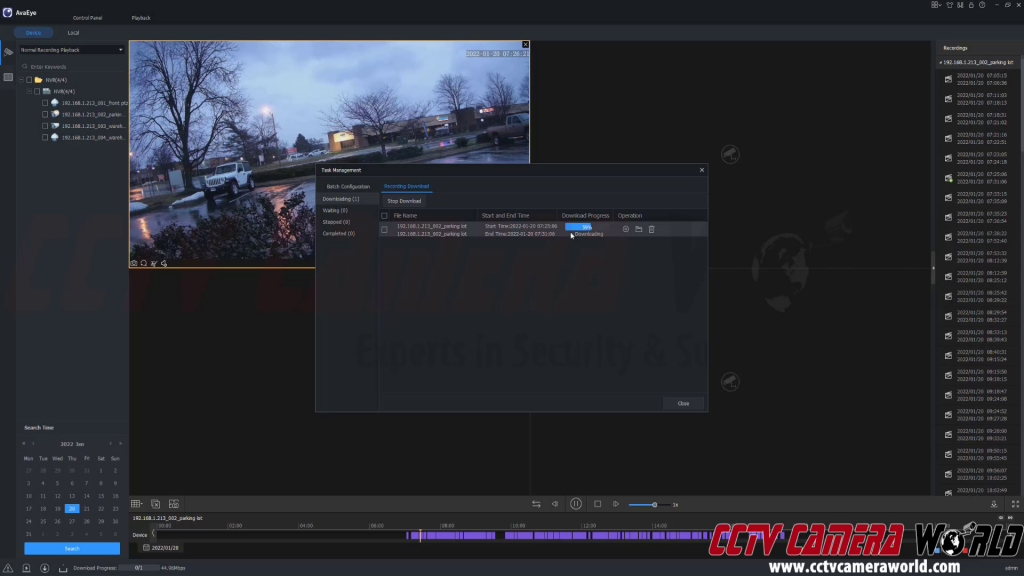Click the blue Search button
1024x576 pixels.
pyautogui.click(x=72, y=549)
